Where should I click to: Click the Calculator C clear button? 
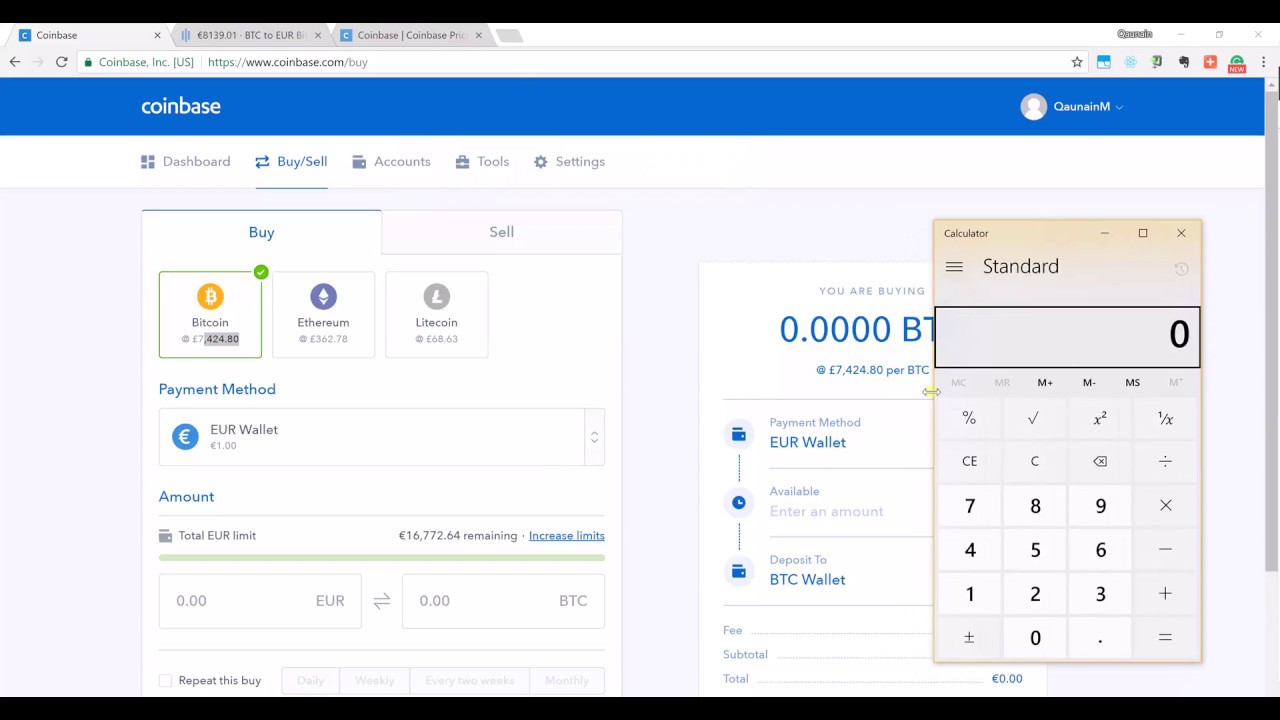tap(1034, 461)
